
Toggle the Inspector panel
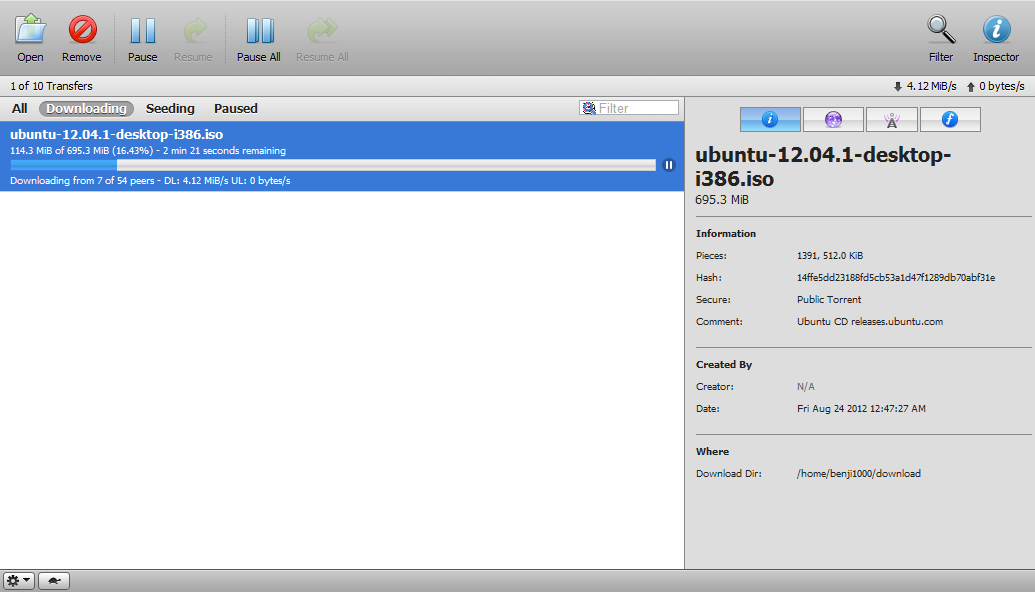point(996,38)
